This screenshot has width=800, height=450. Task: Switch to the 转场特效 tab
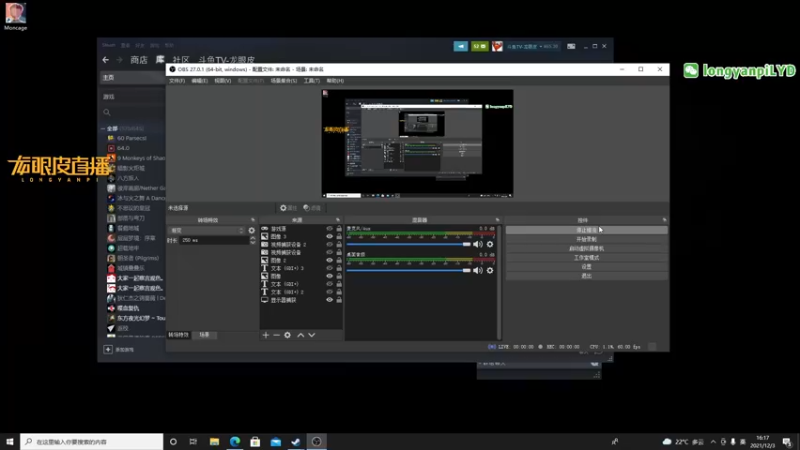[178, 335]
